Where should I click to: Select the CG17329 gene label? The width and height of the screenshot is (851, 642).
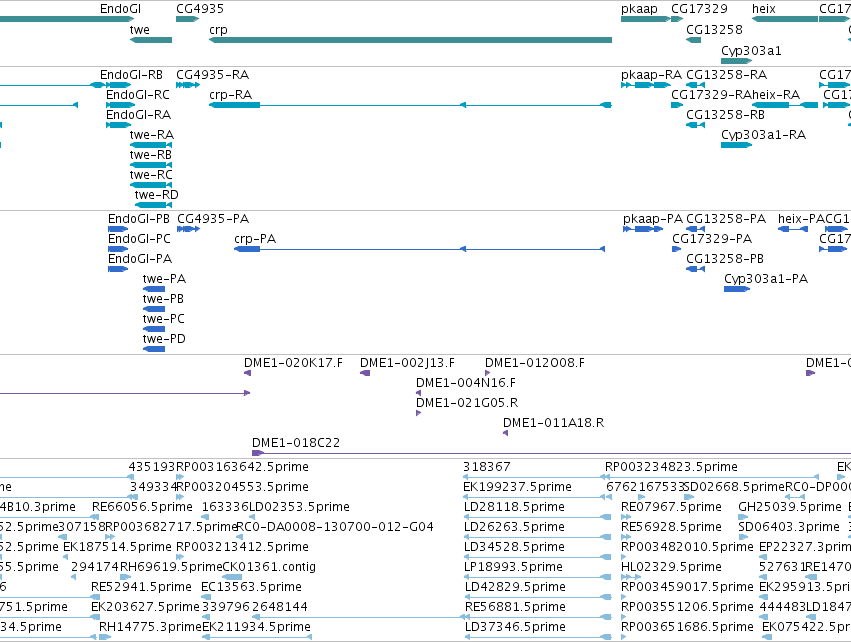[x=699, y=9]
